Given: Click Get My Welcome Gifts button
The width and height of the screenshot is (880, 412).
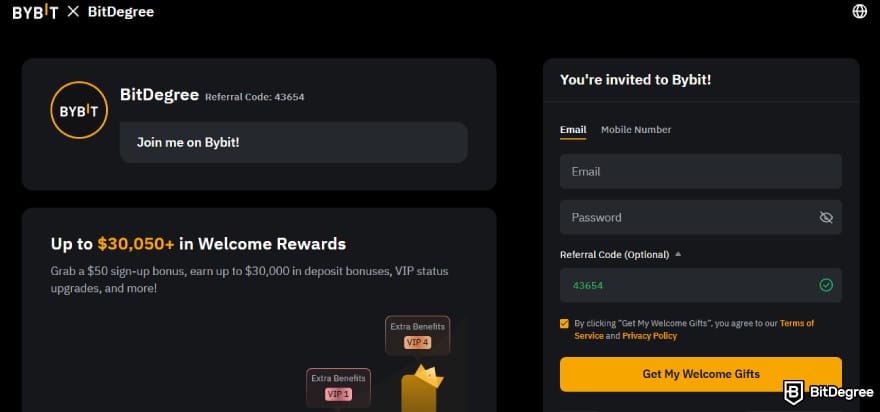Looking at the screenshot, I should [700, 374].
